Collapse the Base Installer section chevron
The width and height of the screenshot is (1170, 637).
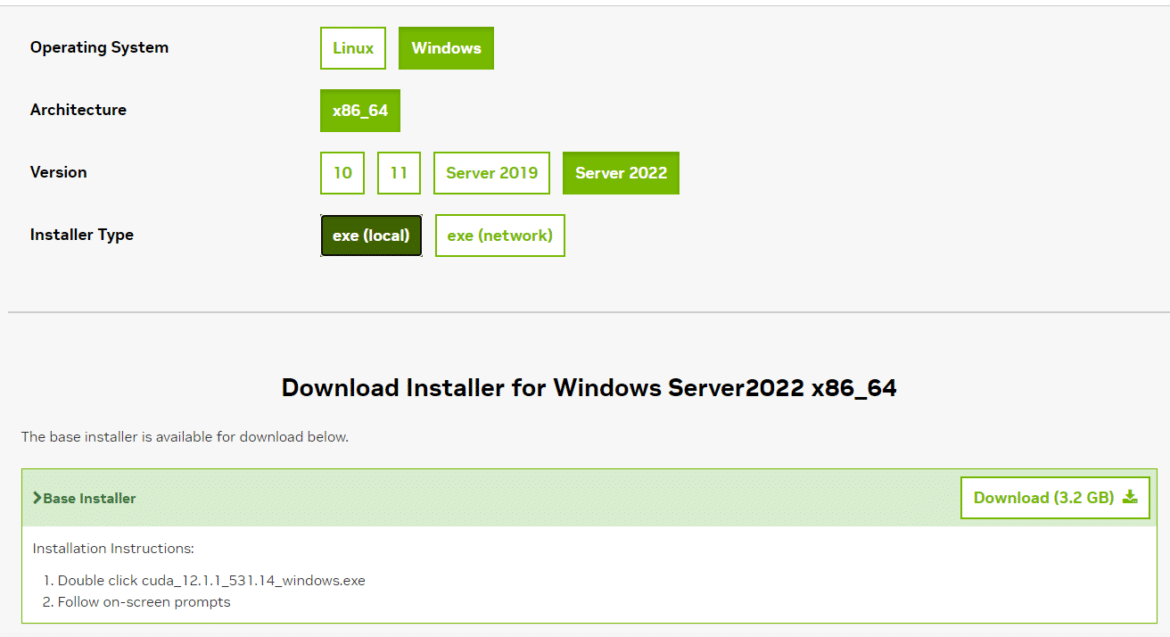37,498
